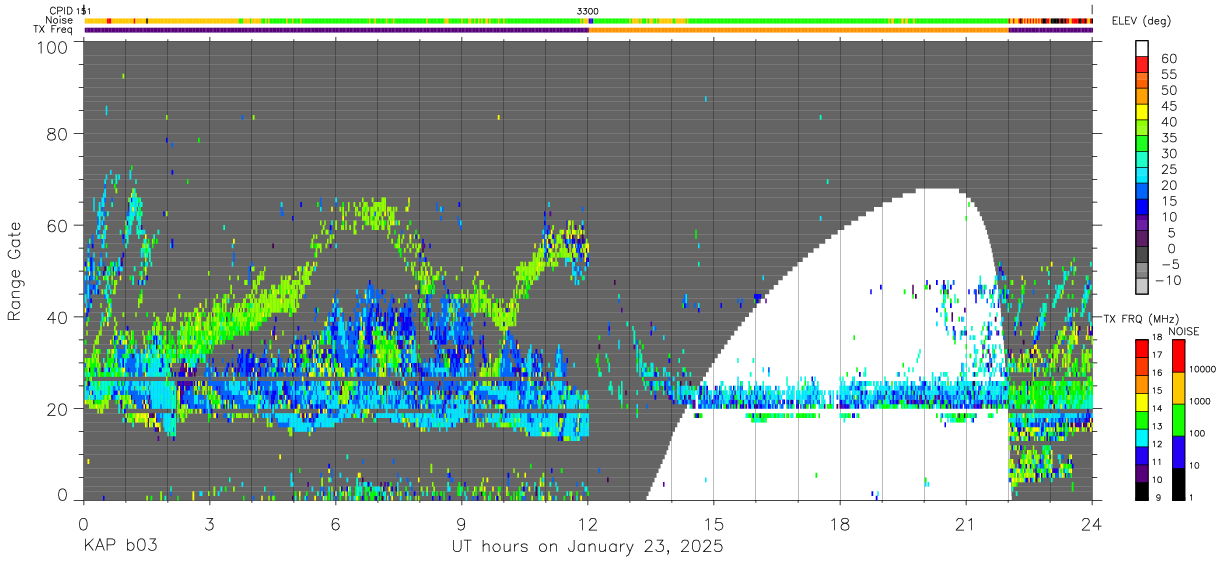Click the '25' value on the ELEV scale
Screen dimensions: 1228x567
pyautogui.click(x=1168, y=170)
